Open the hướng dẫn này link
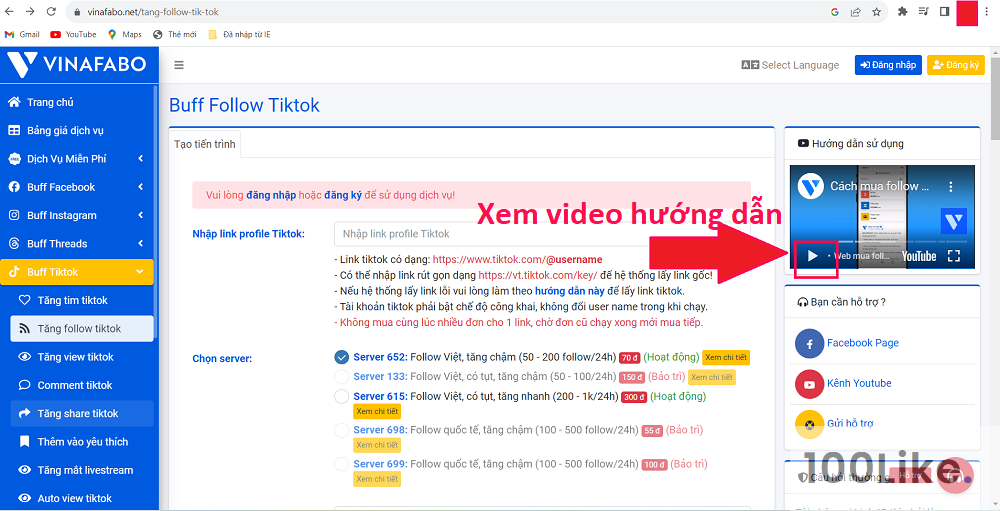 pos(570,291)
